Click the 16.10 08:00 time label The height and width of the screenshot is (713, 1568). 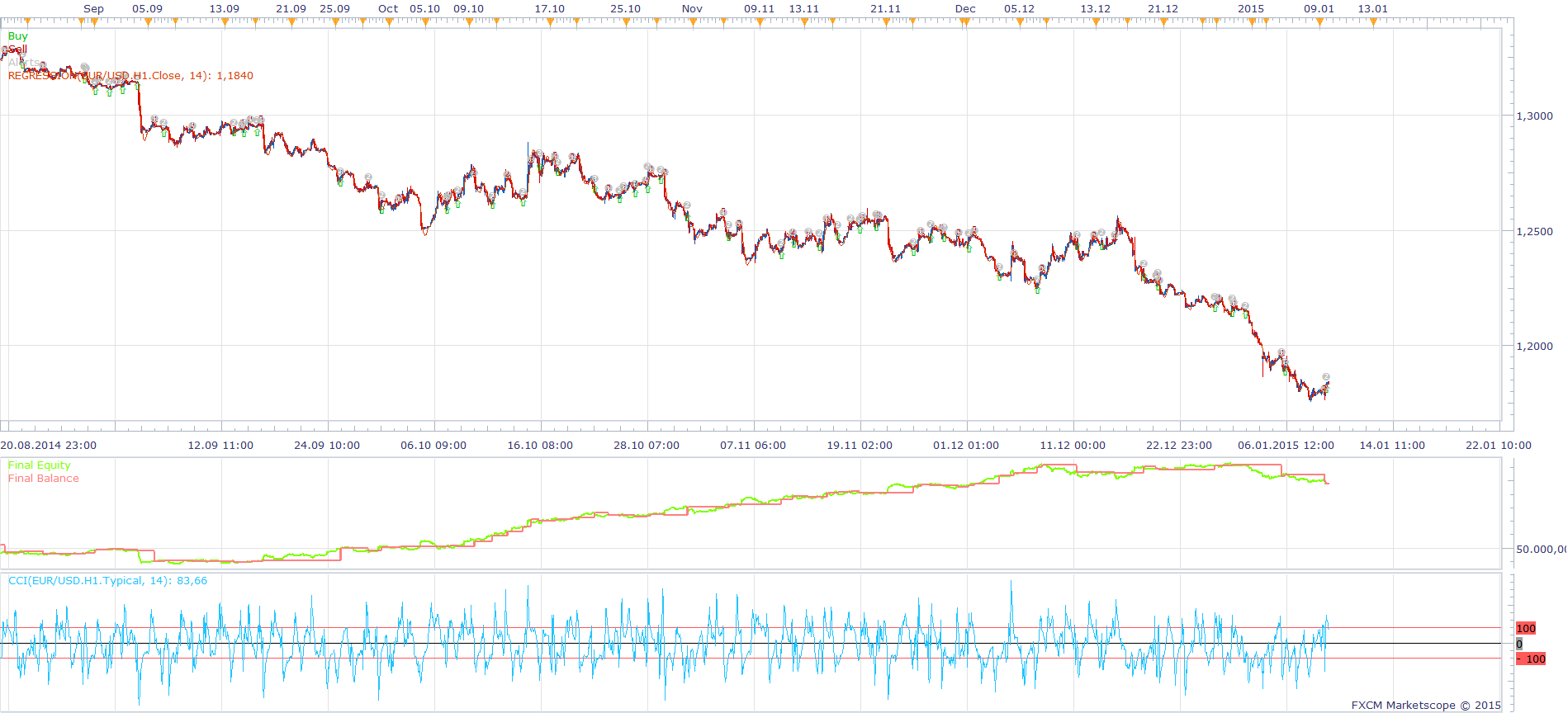[540, 446]
